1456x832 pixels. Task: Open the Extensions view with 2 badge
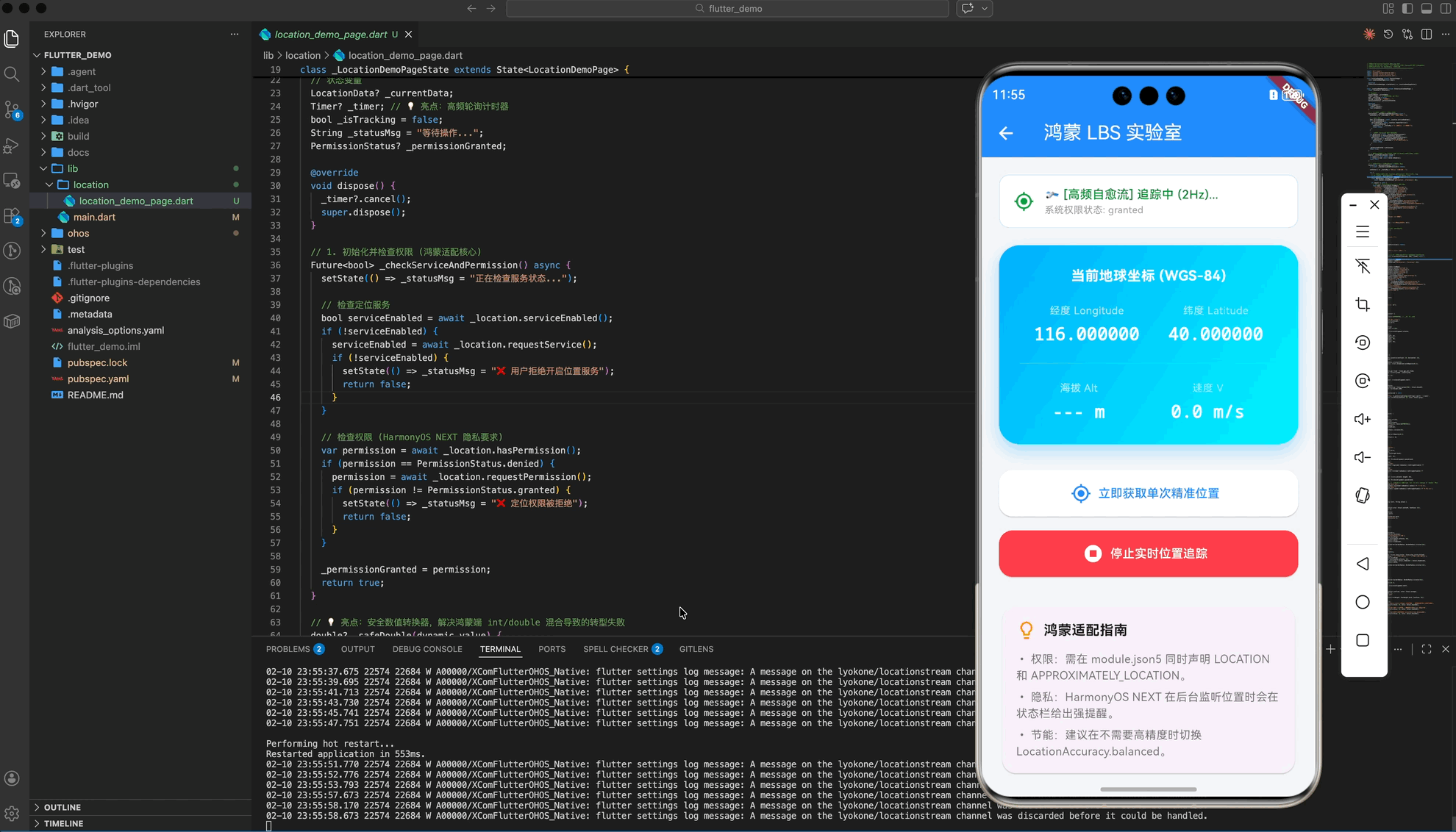[x=12, y=215]
